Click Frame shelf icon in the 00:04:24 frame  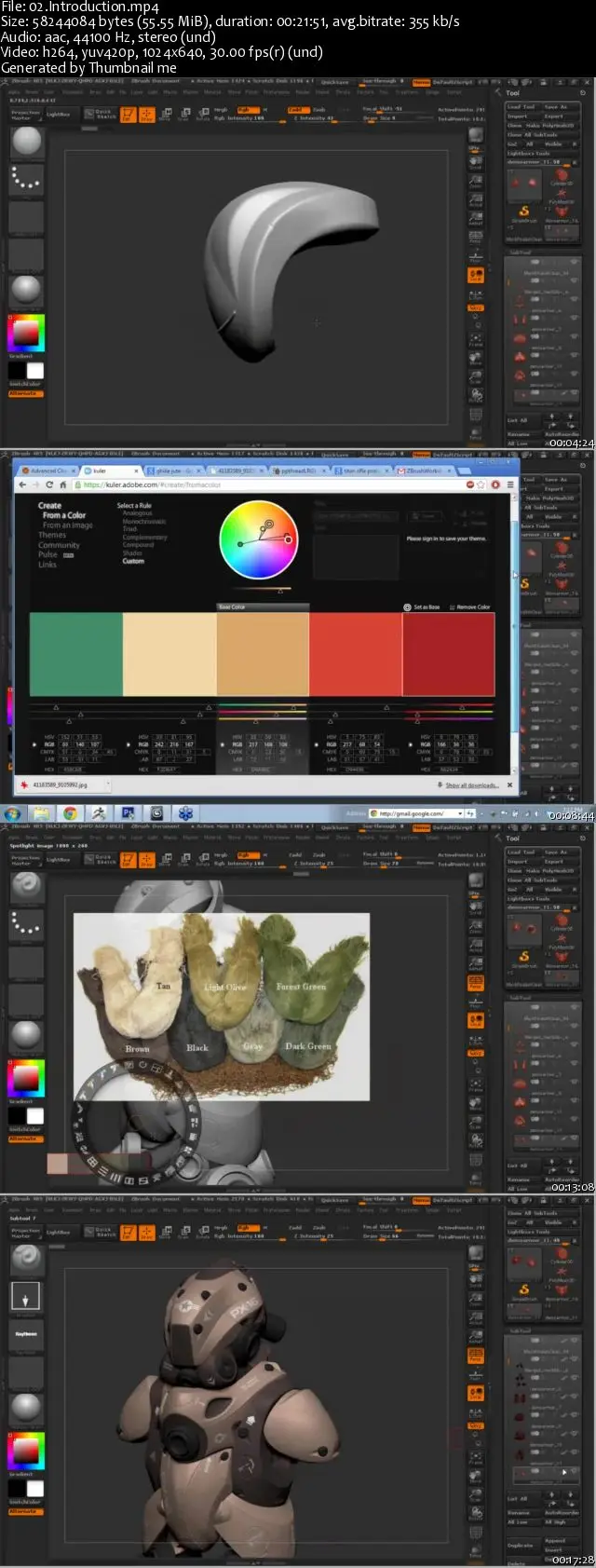475,338
